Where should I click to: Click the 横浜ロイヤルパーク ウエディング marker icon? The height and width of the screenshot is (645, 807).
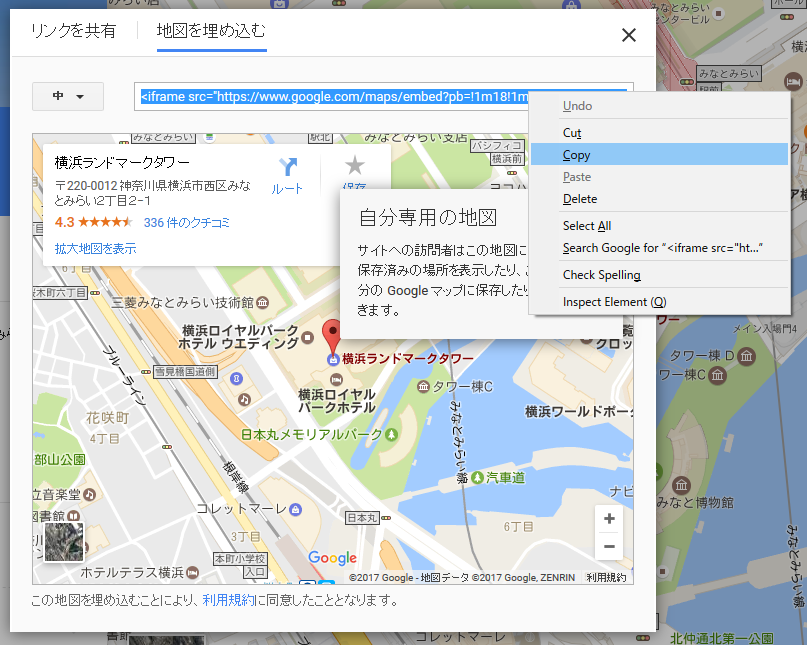coord(308,338)
